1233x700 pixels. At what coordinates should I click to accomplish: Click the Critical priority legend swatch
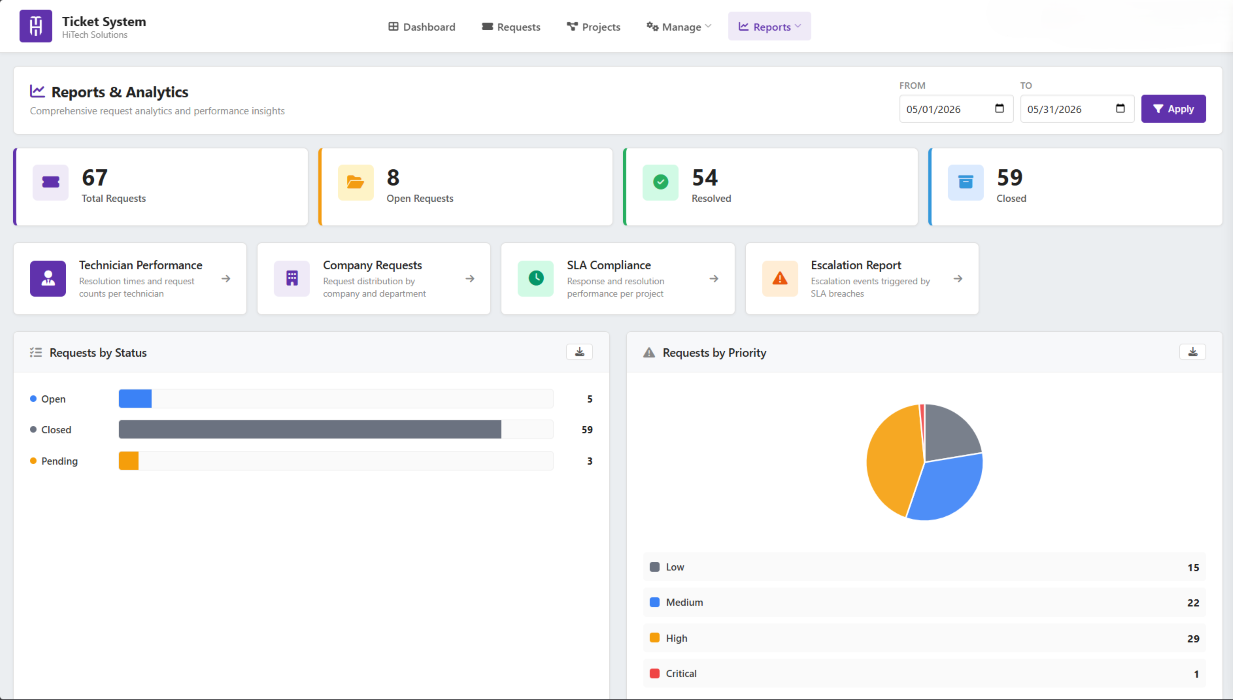655,674
